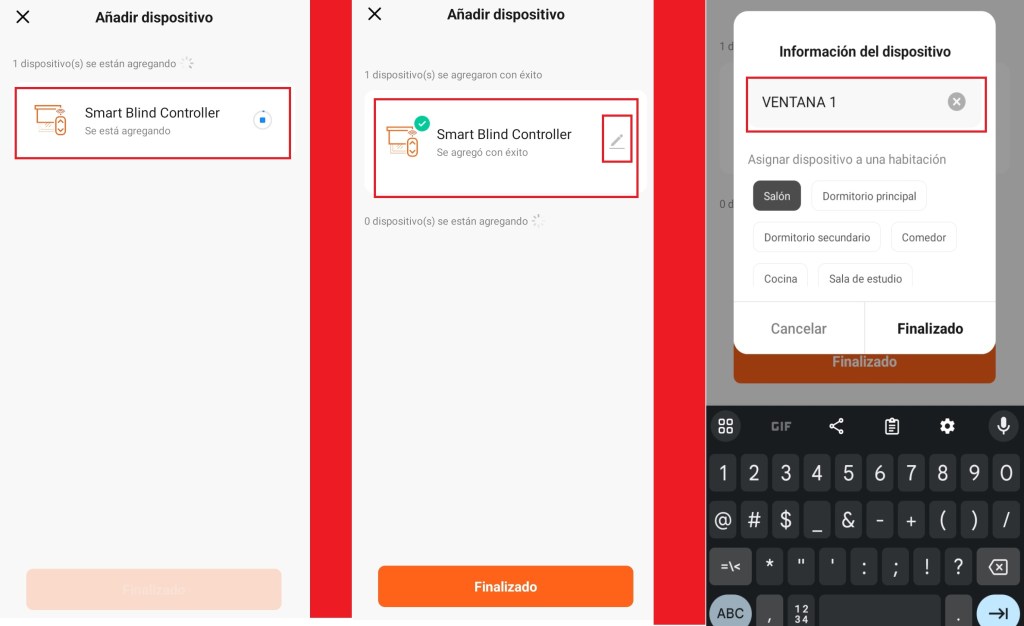Choose Dormitorio secundario room
The width and height of the screenshot is (1024, 626).
816,237
